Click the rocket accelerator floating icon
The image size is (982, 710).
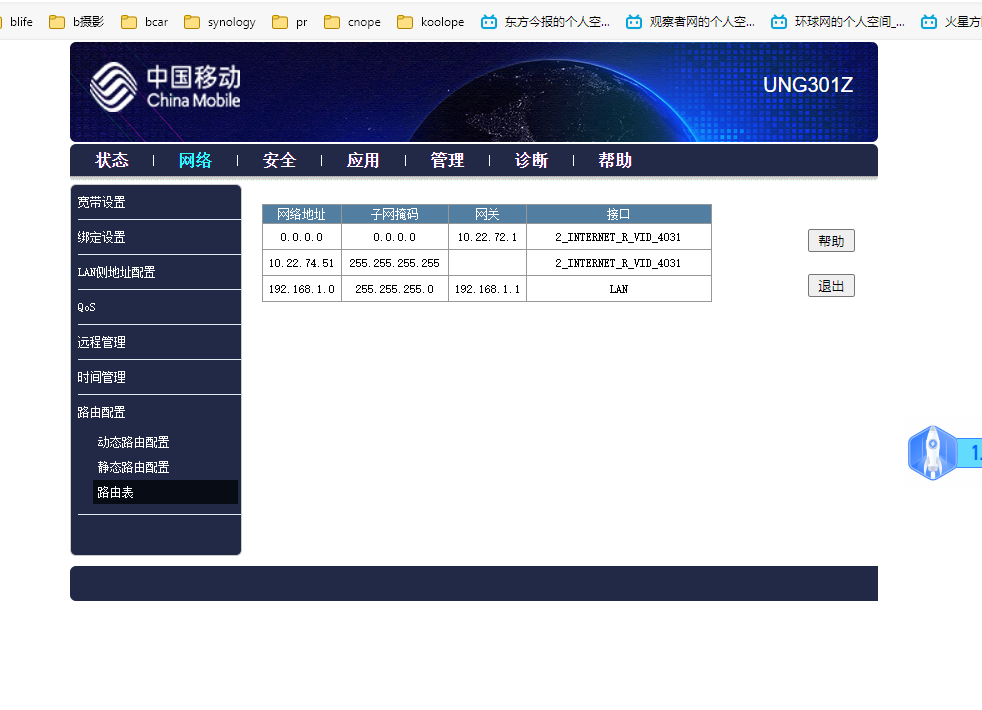tap(932, 453)
